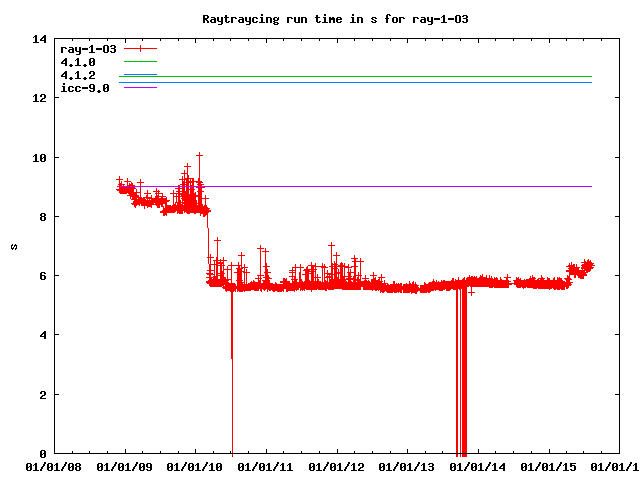Click the blue 4.1.2 legend line sample
This screenshot has width=640, height=480.
click(x=141, y=75)
